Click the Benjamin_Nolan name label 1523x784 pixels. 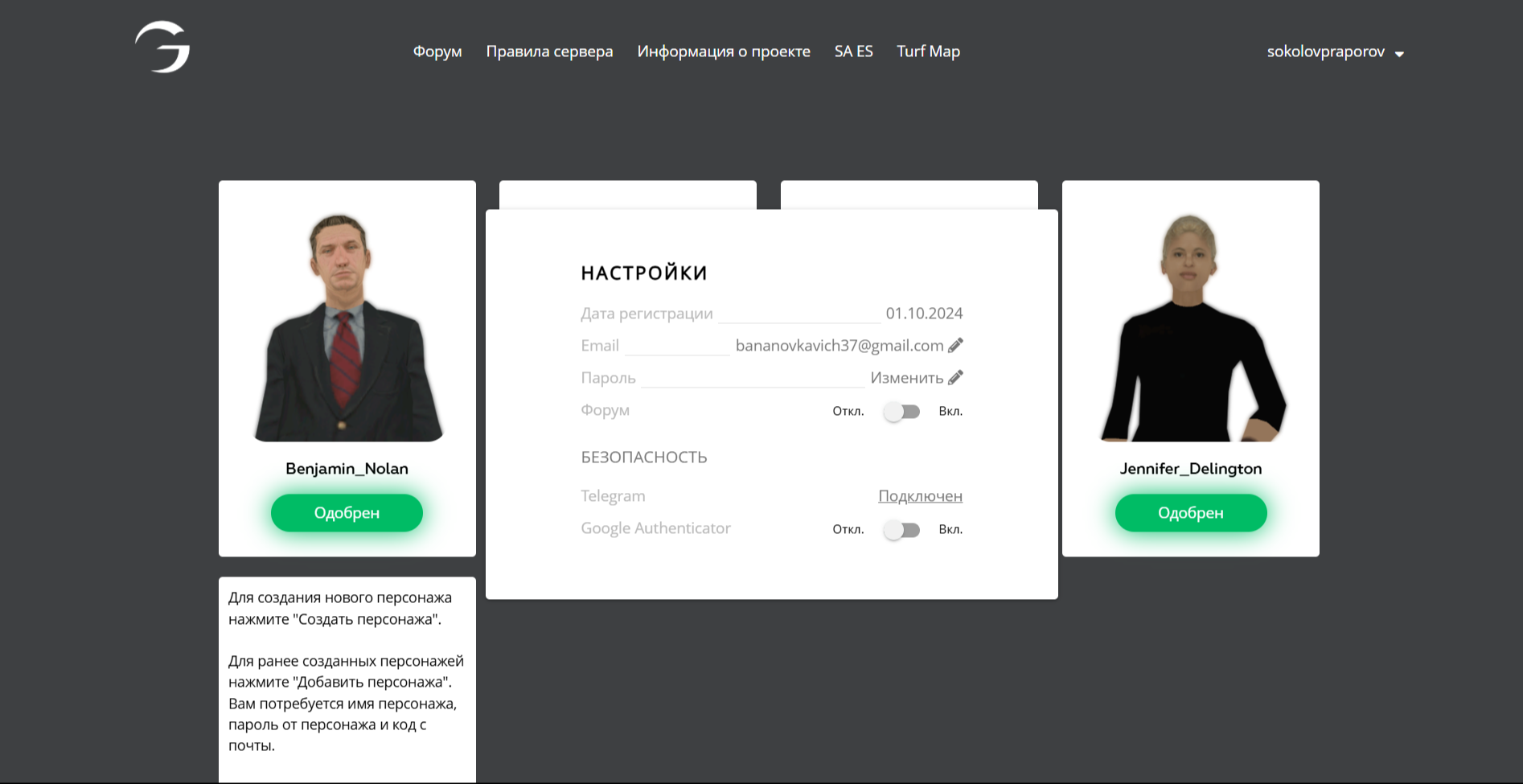(x=347, y=469)
